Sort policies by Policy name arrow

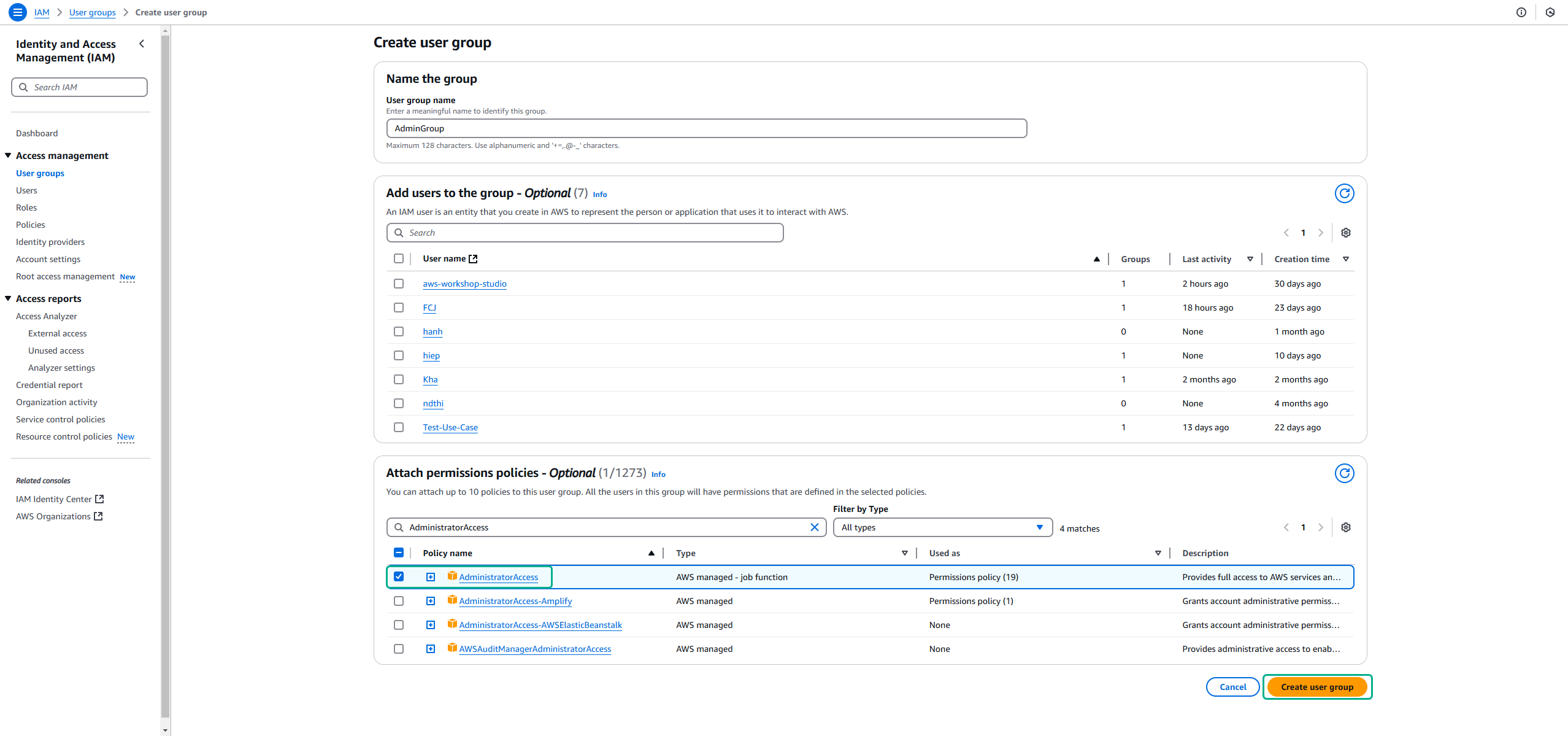(x=651, y=554)
